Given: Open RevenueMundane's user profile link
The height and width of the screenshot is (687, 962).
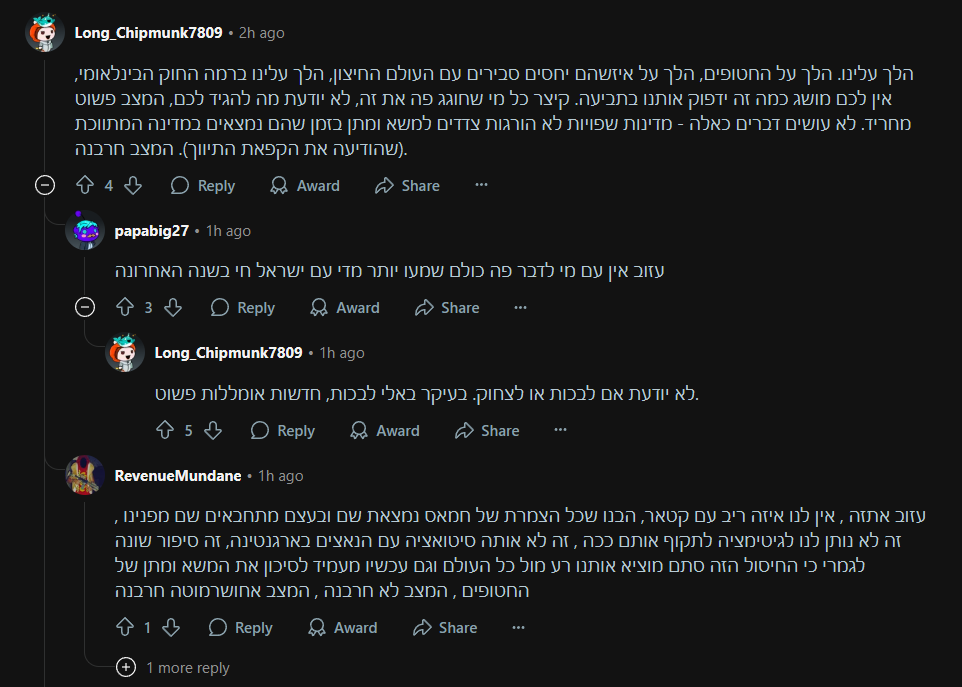Looking at the screenshot, I should point(180,476).
